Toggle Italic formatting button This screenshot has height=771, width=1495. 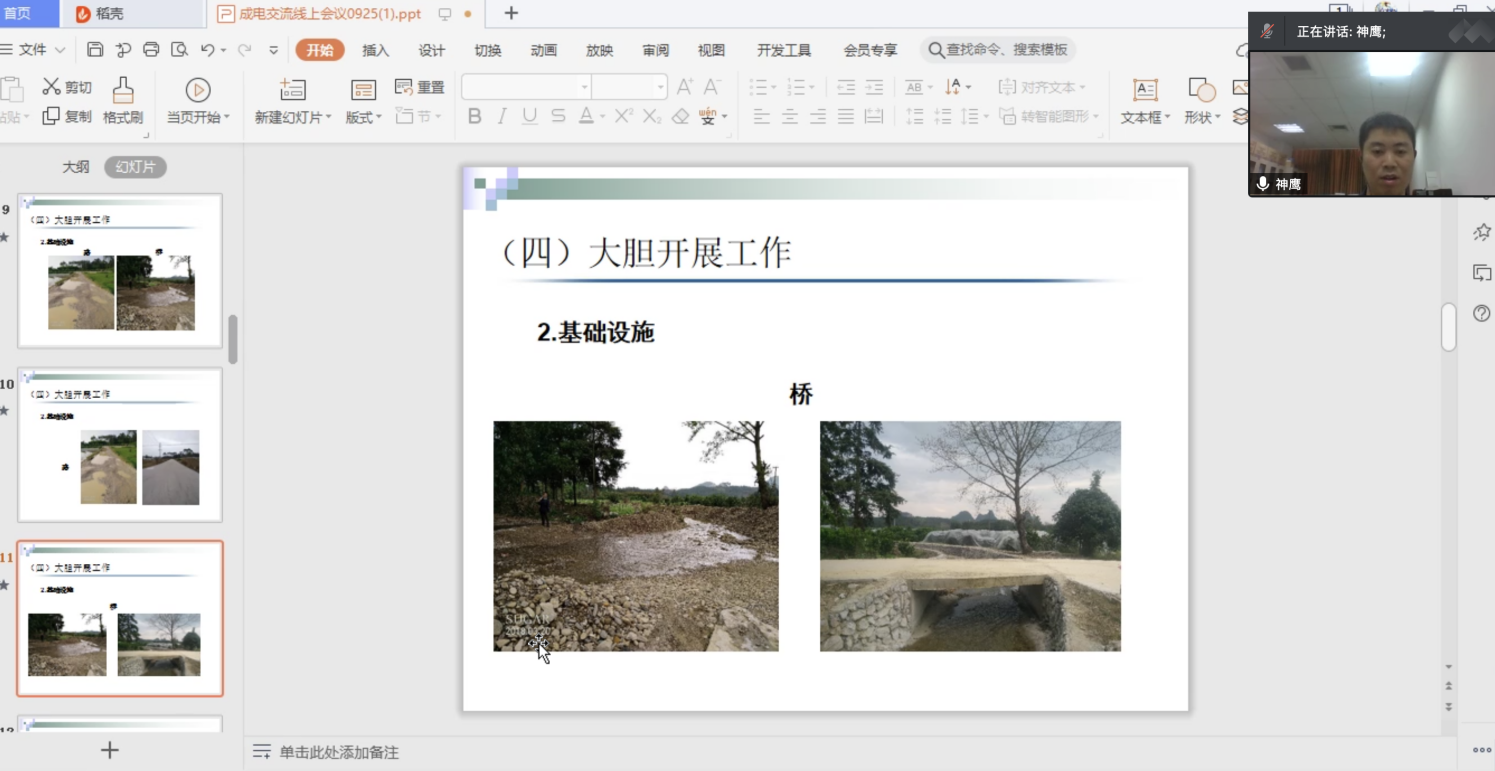point(502,117)
